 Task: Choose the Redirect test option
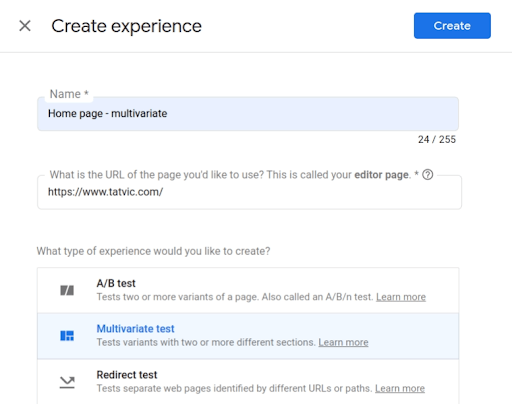click(x=248, y=382)
